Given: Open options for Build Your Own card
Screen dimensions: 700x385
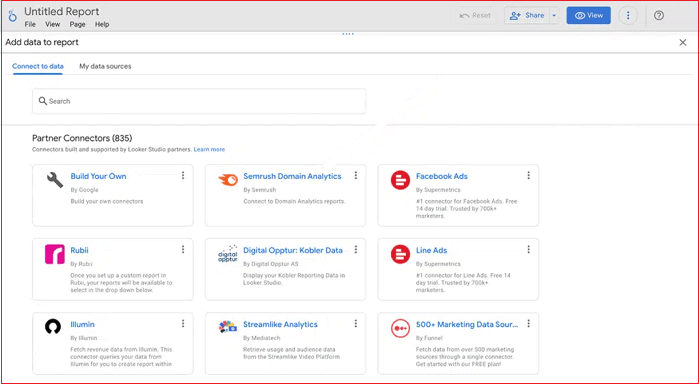Looking at the screenshot, I should [183, 176].
